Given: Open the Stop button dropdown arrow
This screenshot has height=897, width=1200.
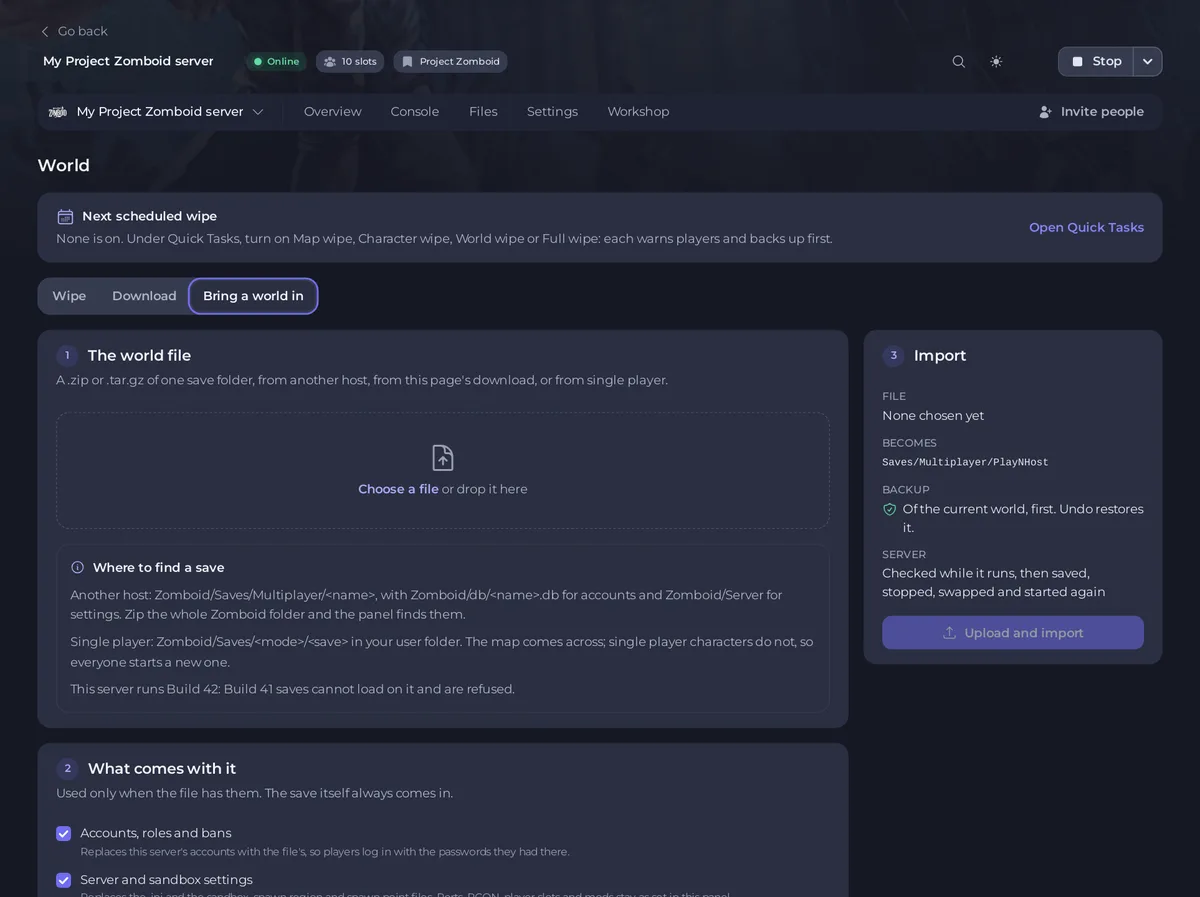Looking at the screenshot, I should pyautogui.click(x=1148, y=61).
